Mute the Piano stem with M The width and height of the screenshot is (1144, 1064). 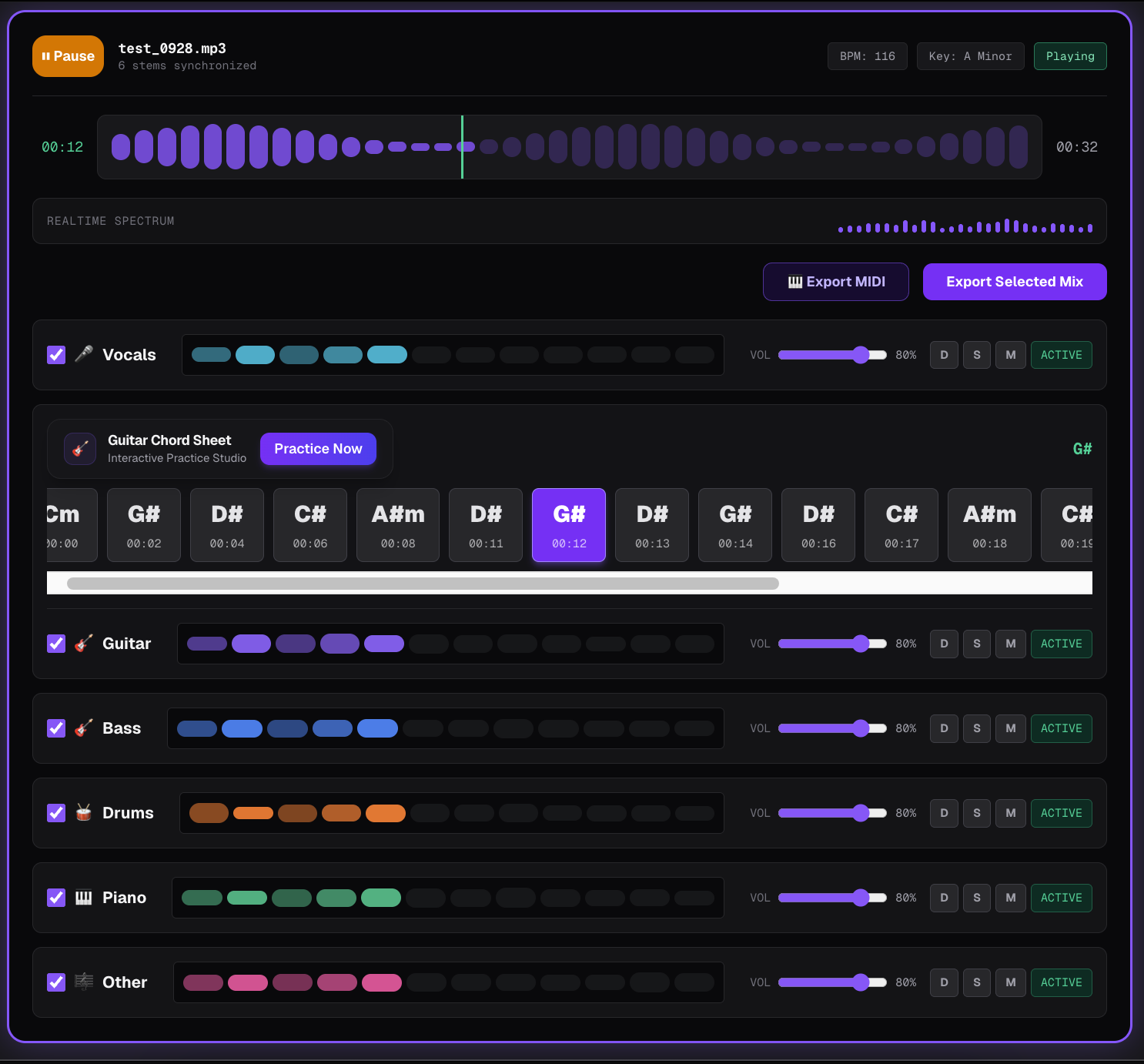(x=1011, y=898)
